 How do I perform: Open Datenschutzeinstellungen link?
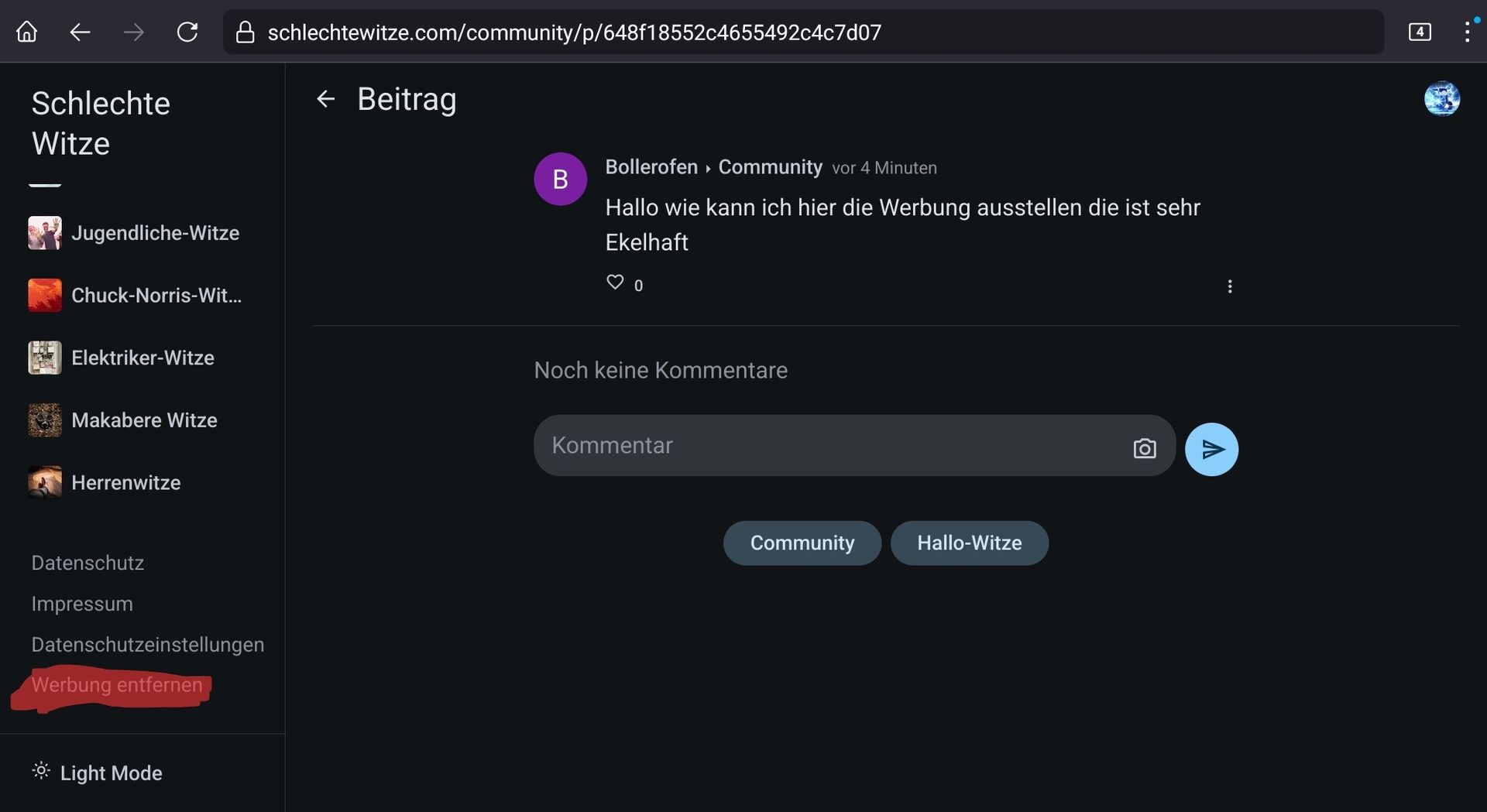[147, 645]
